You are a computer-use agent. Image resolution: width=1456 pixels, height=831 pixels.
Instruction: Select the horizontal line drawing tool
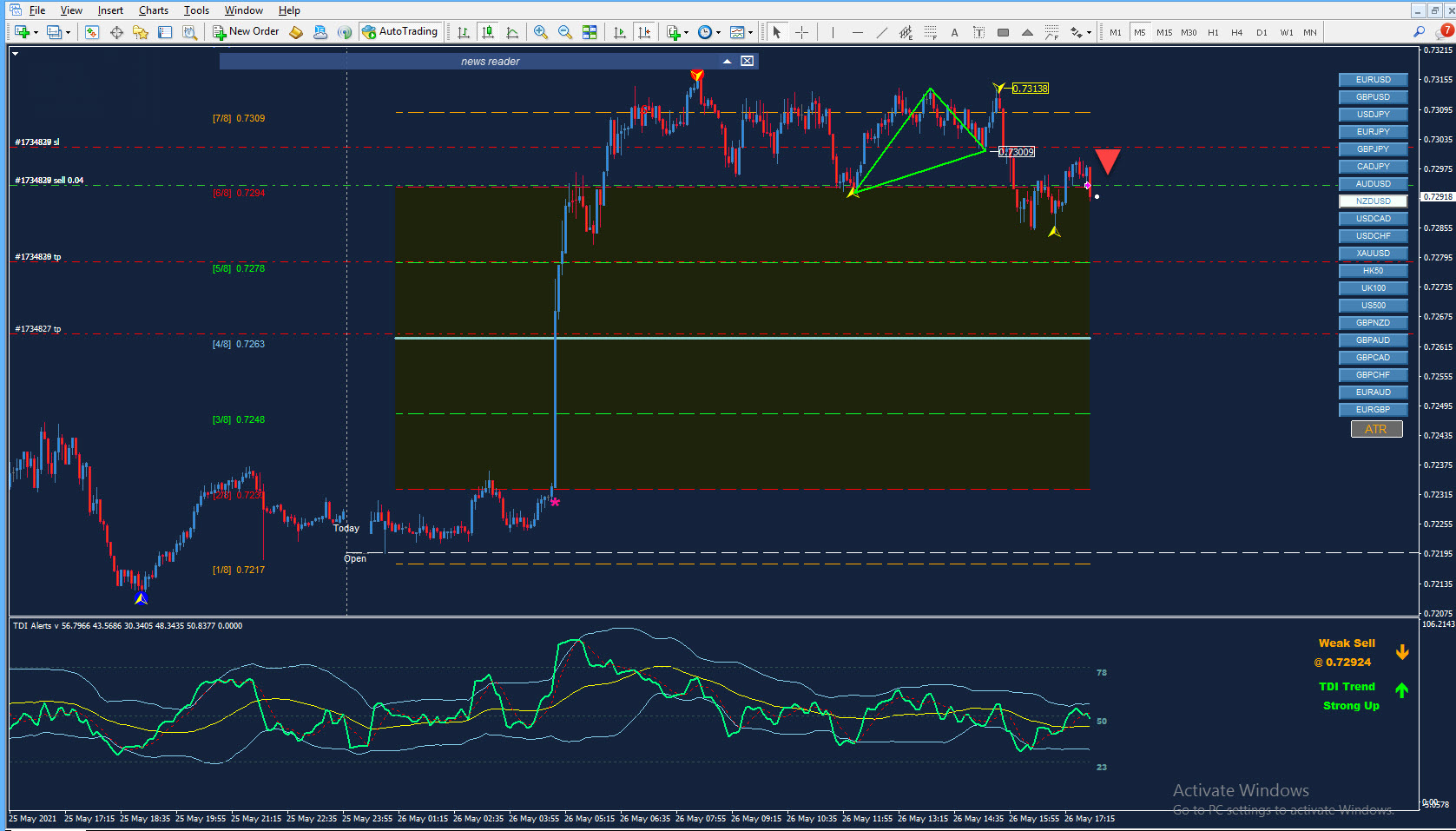pyautogui.click(x=857, y=32)
